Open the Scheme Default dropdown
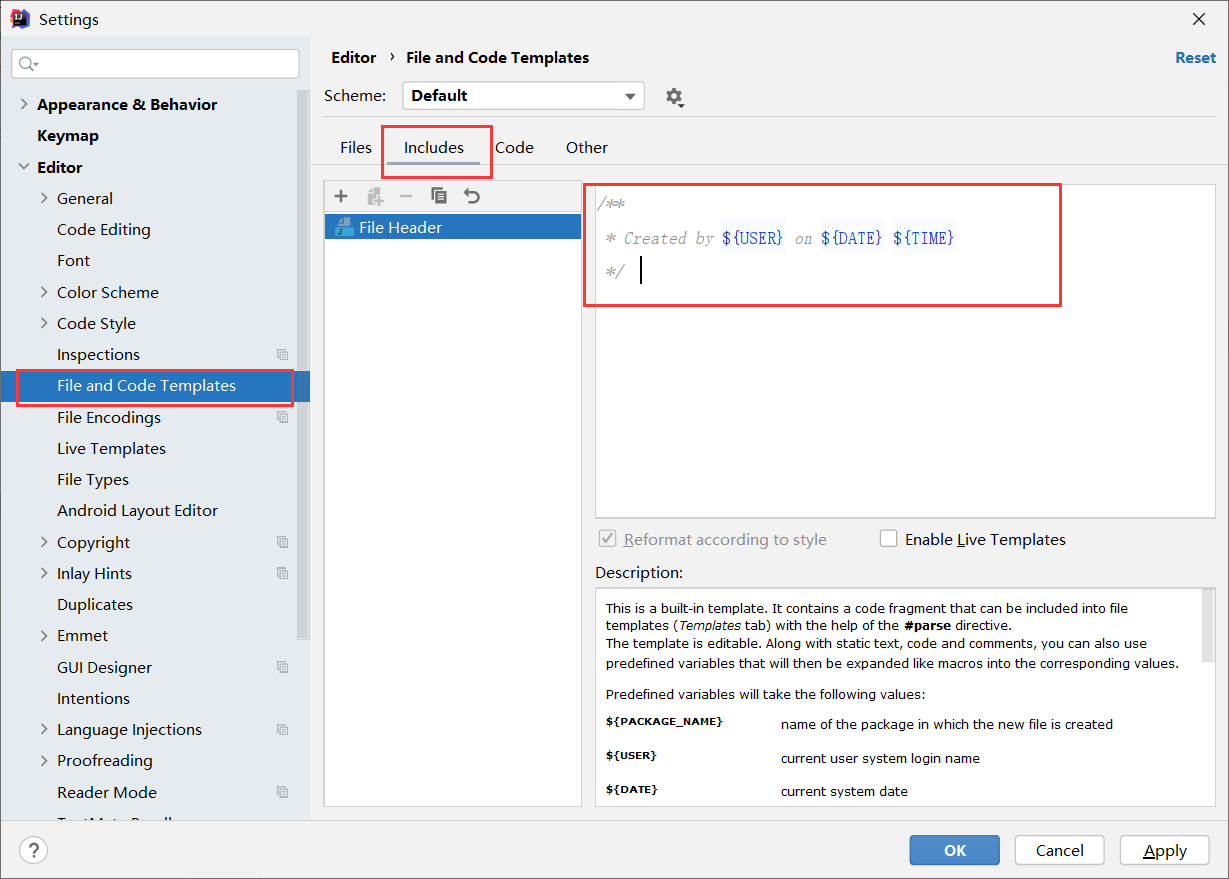This screenshot has height=879, width=1229. click(523, 96)
